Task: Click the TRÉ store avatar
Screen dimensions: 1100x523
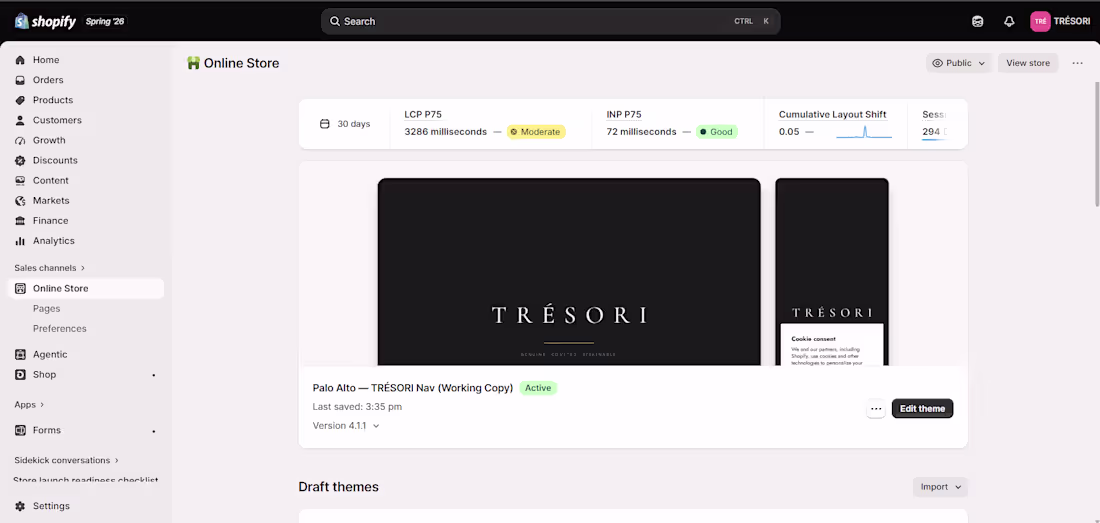Action: (1040, 22)
